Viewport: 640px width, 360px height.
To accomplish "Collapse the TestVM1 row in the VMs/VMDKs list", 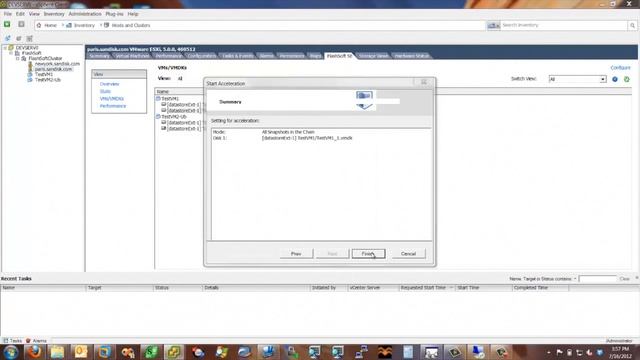I will click(x=158, y=98).
